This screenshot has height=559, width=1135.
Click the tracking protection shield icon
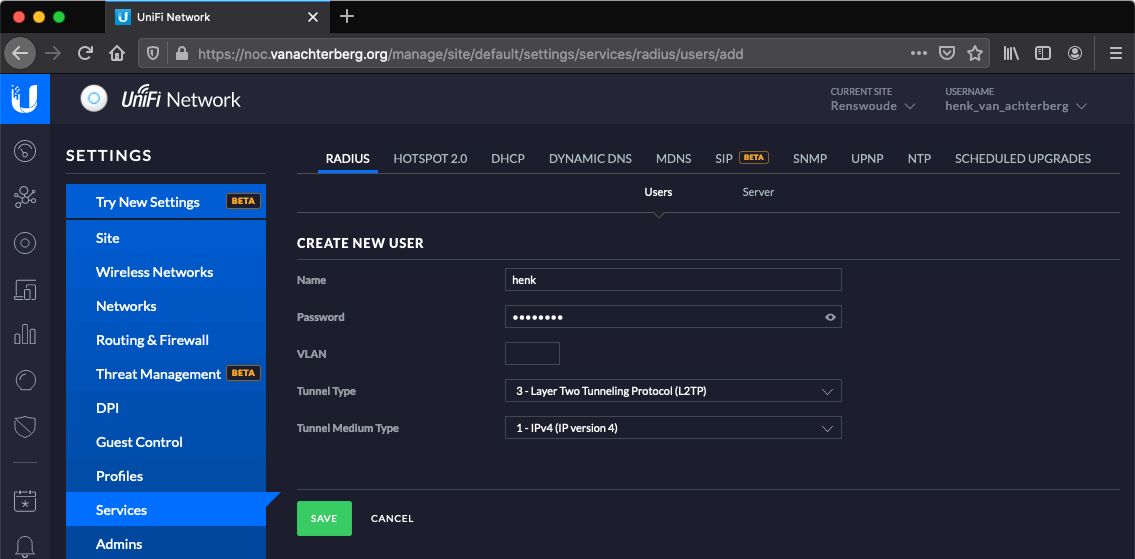click(153, 53)
